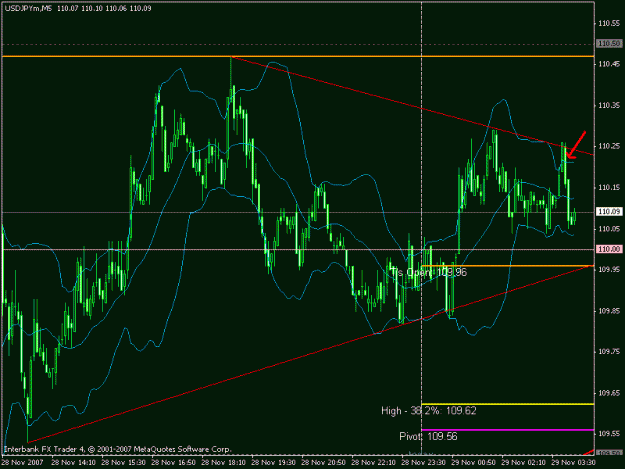The width and height of the screenshot is (625, 469).
Task: Click the white horizontal line at 110.00
Action: [298, 249]
